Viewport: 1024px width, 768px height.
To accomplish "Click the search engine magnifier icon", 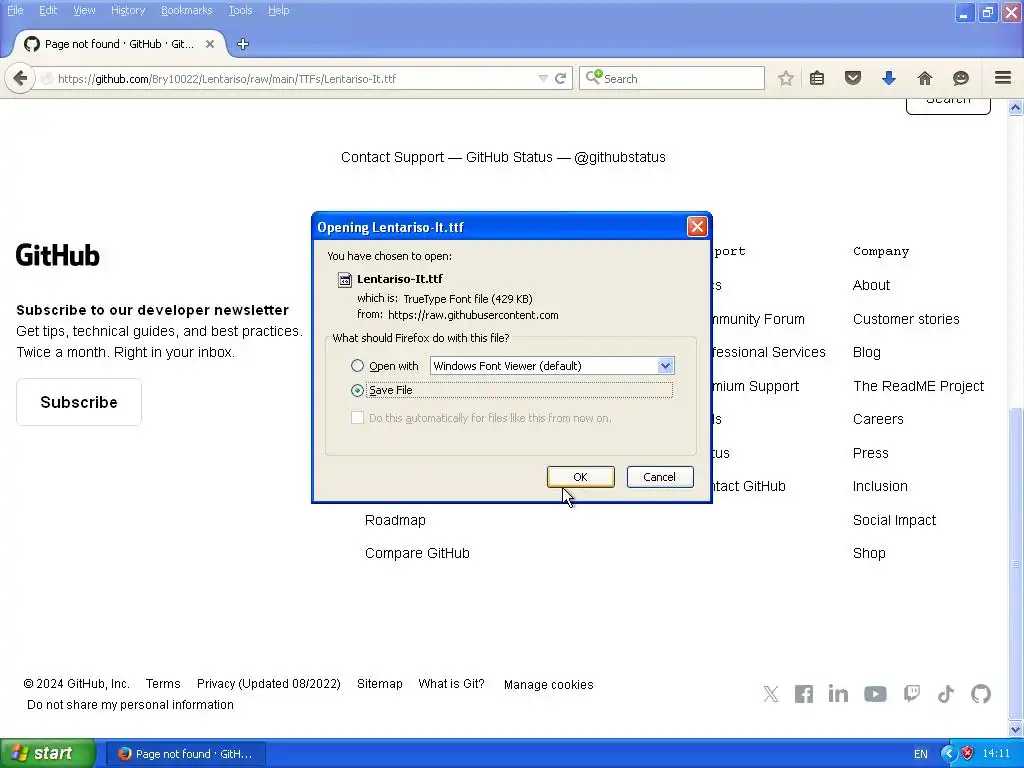I will click(594, 78).
